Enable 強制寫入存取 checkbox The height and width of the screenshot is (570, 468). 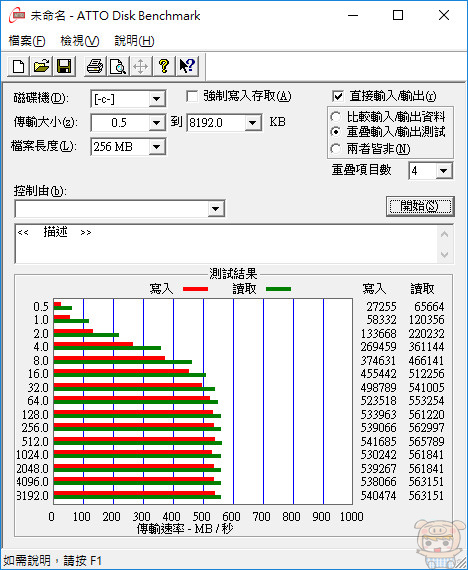192,97
